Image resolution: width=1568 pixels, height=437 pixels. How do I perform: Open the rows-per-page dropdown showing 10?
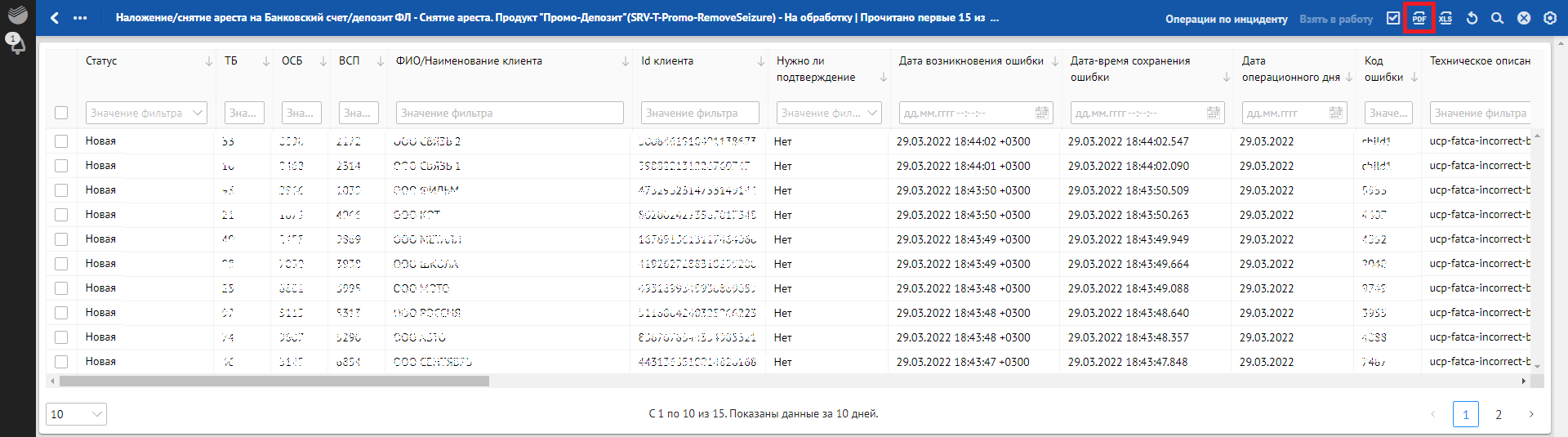point(76,414)
